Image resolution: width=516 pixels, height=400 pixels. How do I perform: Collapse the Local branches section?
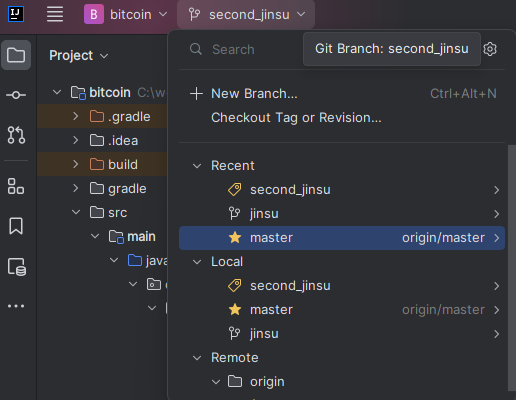point(197,262)
